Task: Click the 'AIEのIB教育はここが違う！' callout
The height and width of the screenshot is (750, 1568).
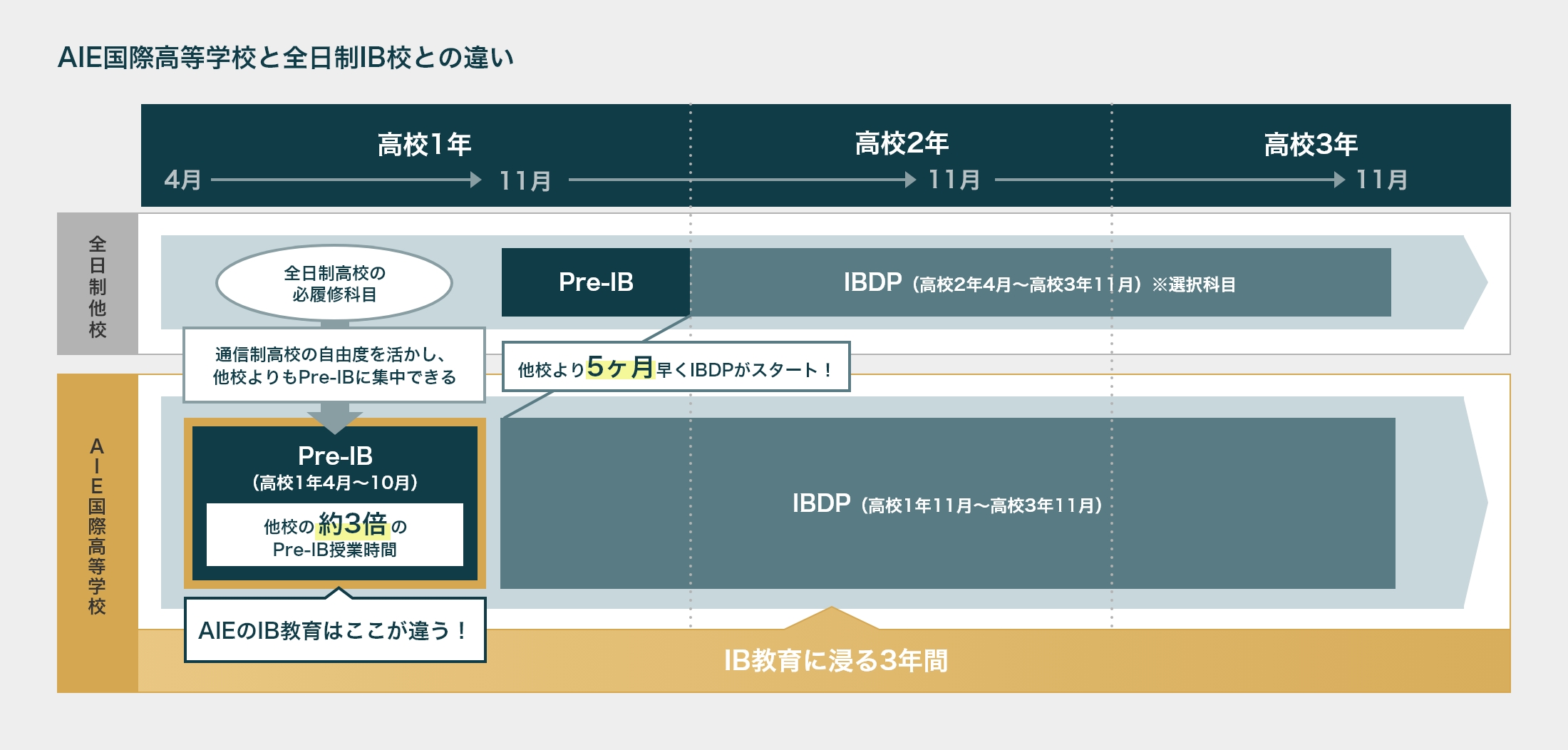Action: [x=335, y=630]
